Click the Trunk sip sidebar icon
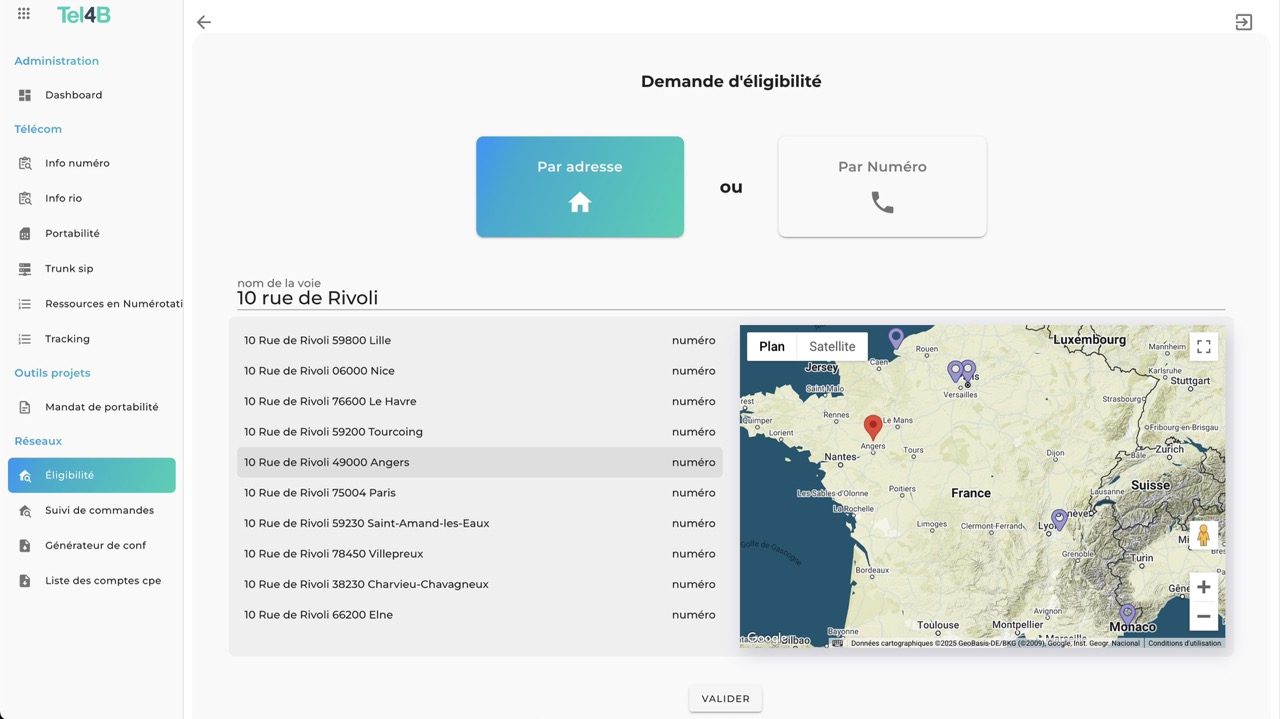The height and width of the screenshot is (719, 1280). 25,269
